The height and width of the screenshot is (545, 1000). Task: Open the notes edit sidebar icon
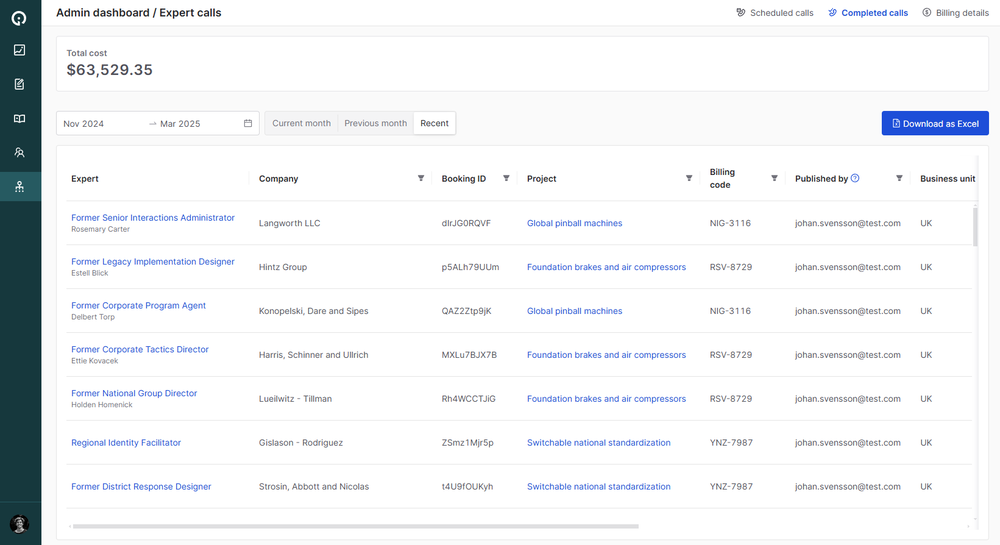coord(19,84)
